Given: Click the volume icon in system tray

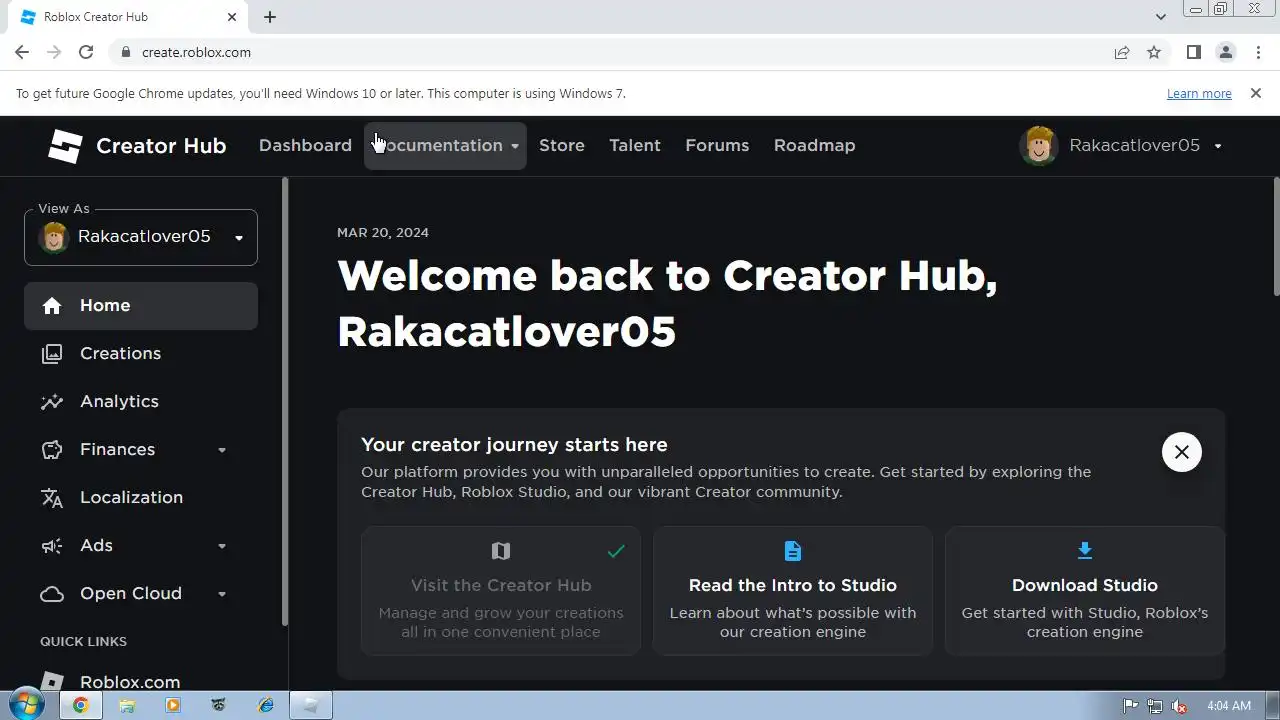Looking at the screenshot, I should click(x=1178, y=705).
